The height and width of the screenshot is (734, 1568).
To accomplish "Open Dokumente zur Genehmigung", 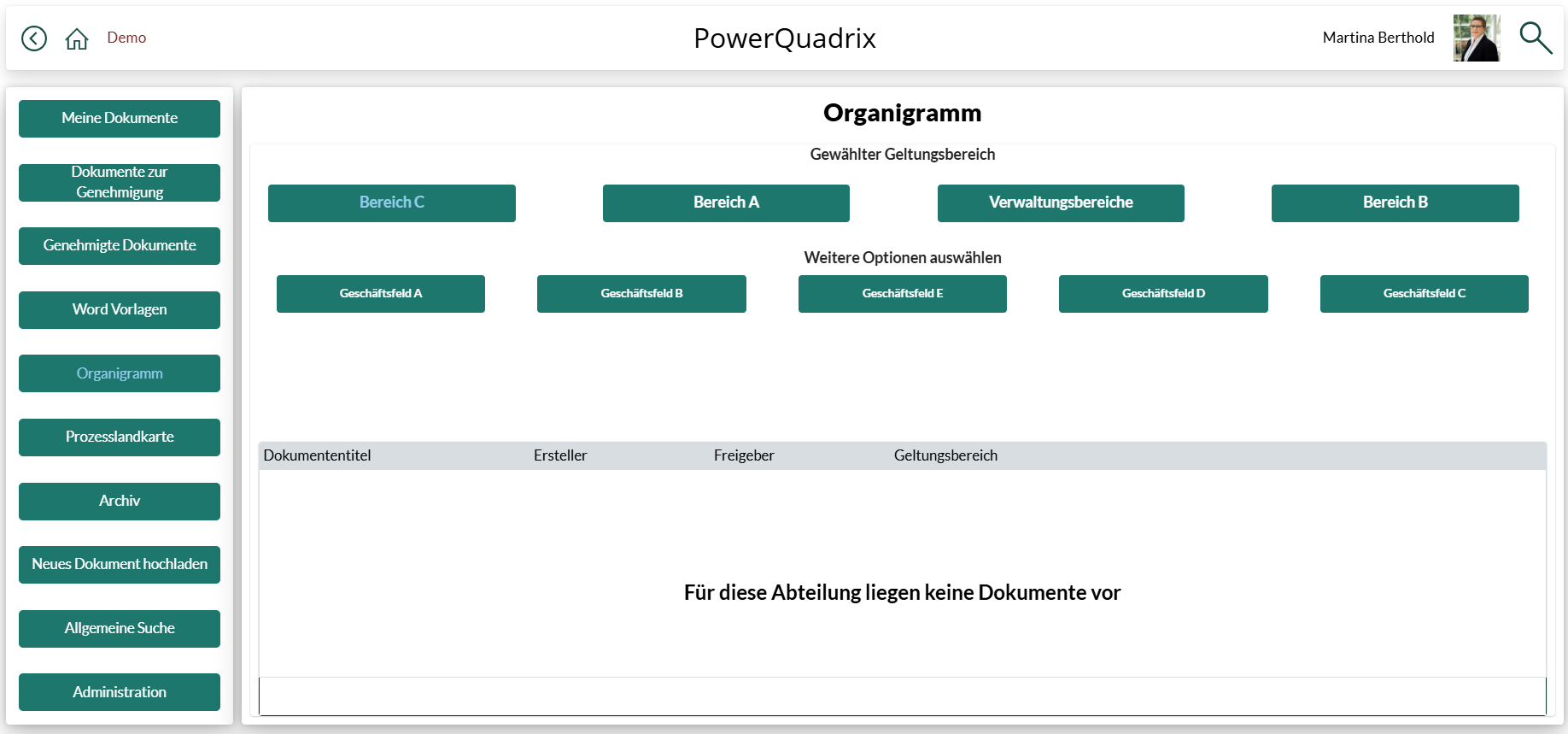I will coord(120,183).
